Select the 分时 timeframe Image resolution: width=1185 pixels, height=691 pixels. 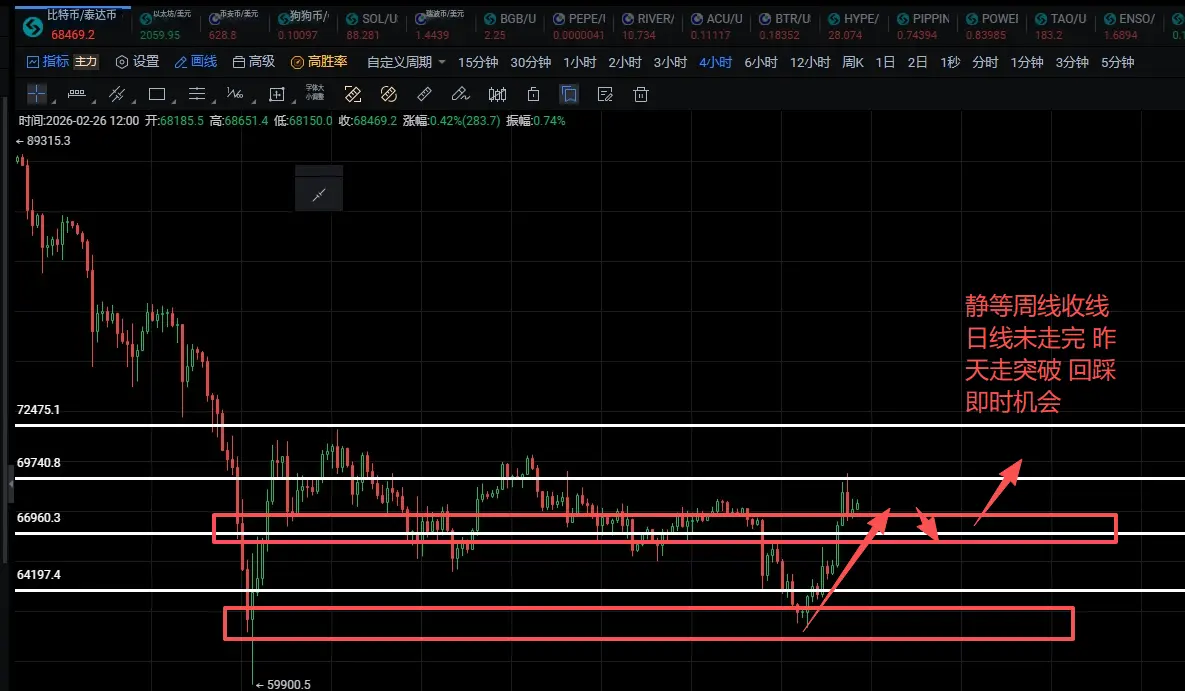(x=985, y=62)
